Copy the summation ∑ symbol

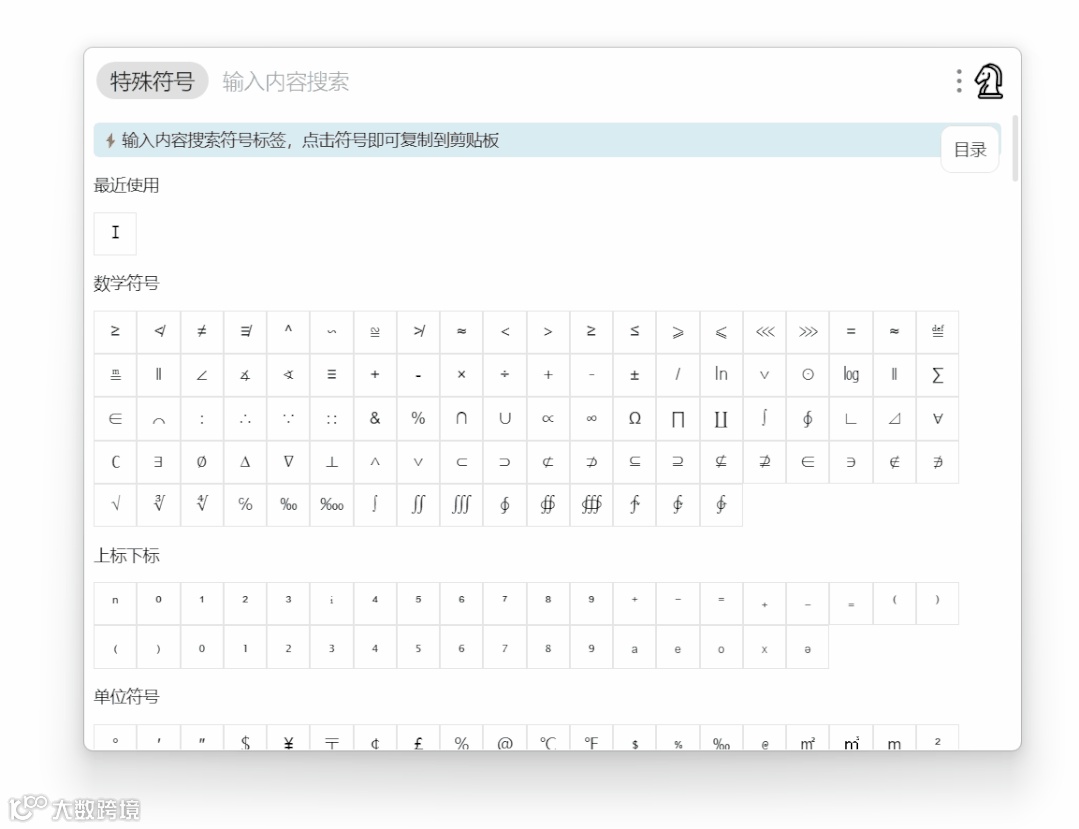point(937,375)
